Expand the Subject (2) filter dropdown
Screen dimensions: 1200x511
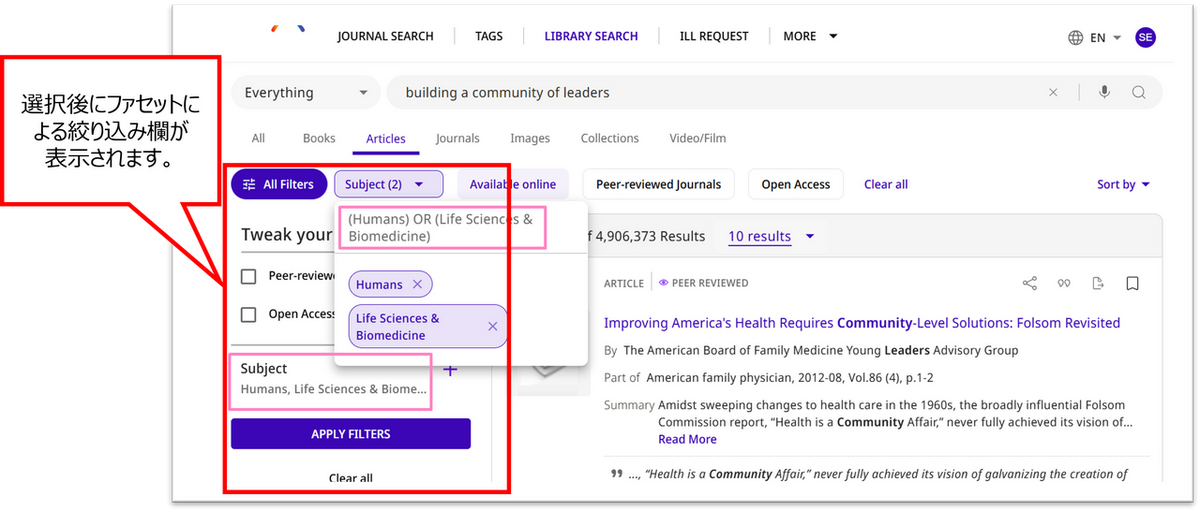click(388, 184)
